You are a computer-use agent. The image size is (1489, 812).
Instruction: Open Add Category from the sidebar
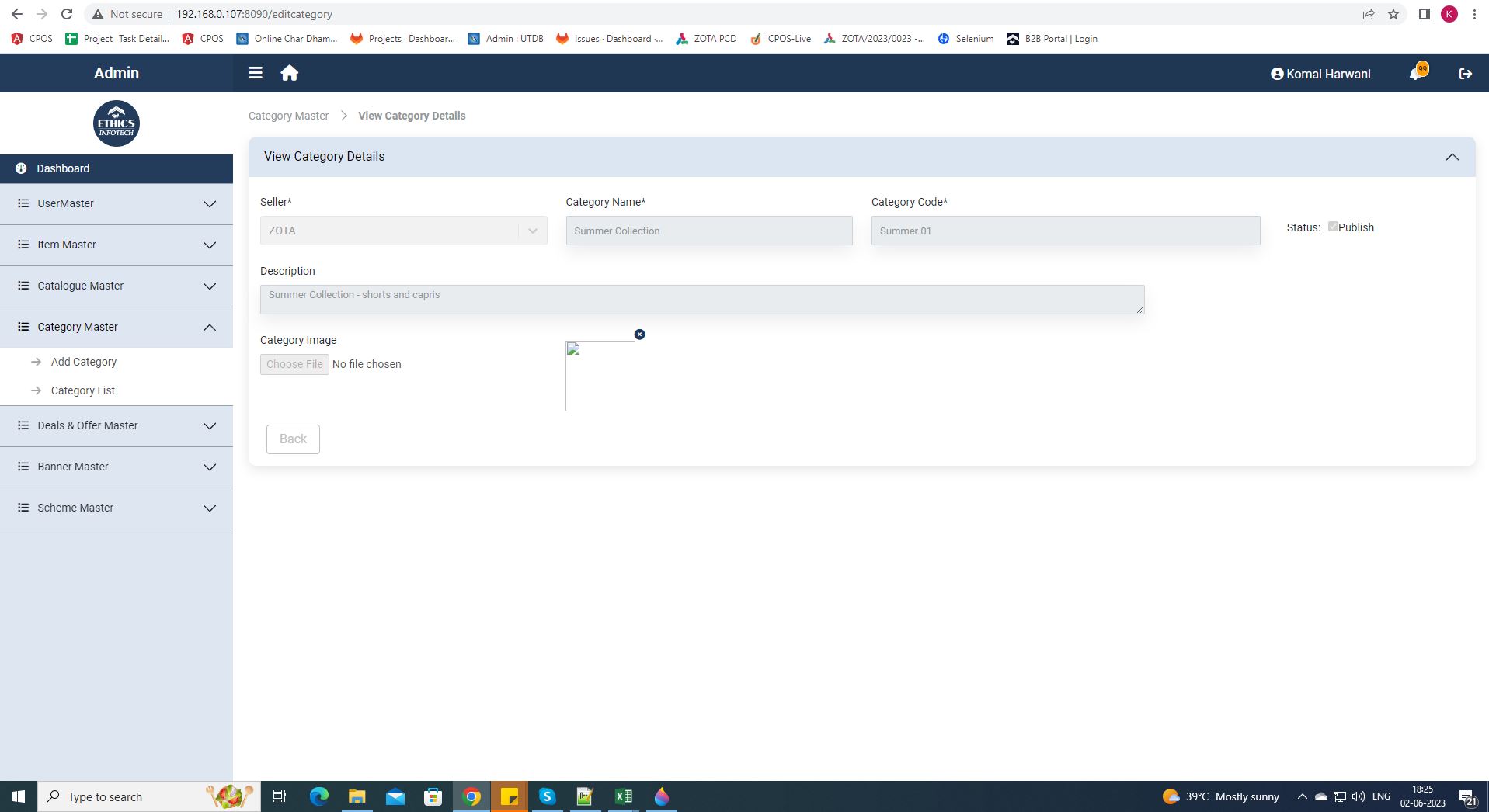click(84, 362)
